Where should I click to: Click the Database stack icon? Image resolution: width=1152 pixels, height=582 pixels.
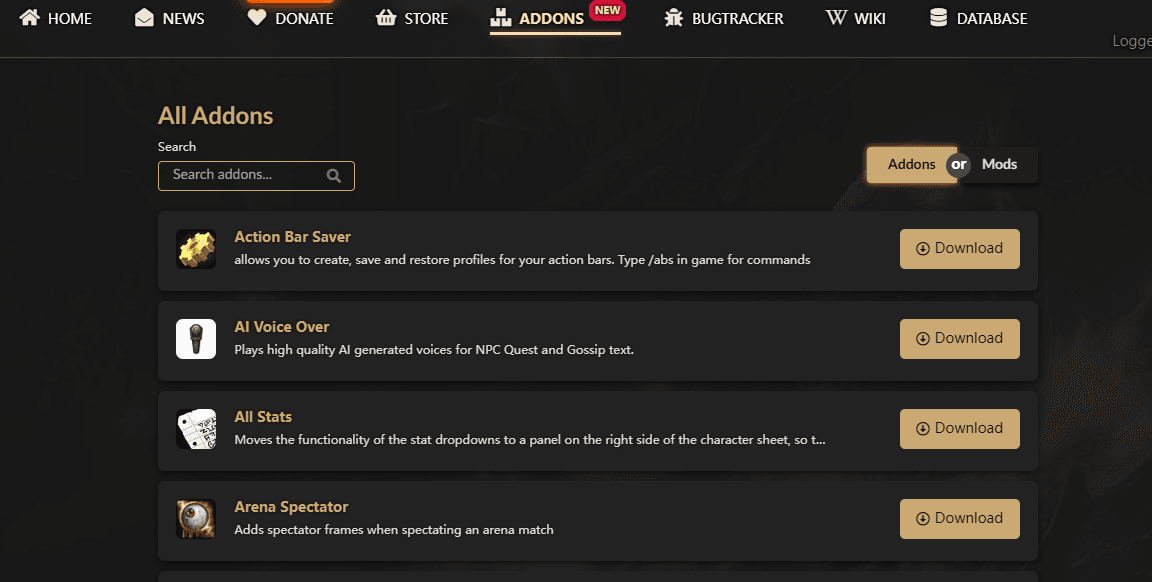938,18
